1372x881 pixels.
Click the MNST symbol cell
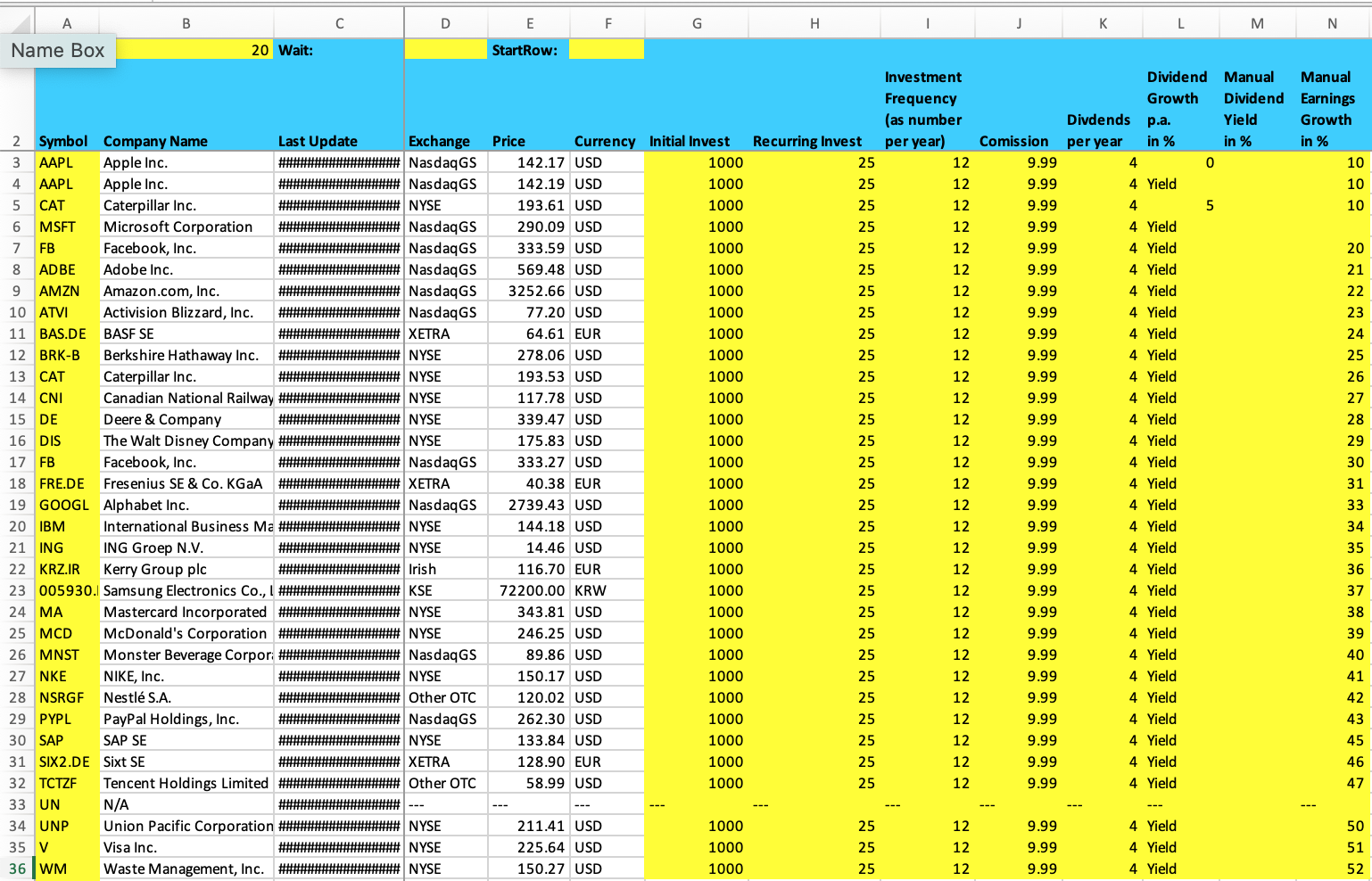[x=67, y=655]
